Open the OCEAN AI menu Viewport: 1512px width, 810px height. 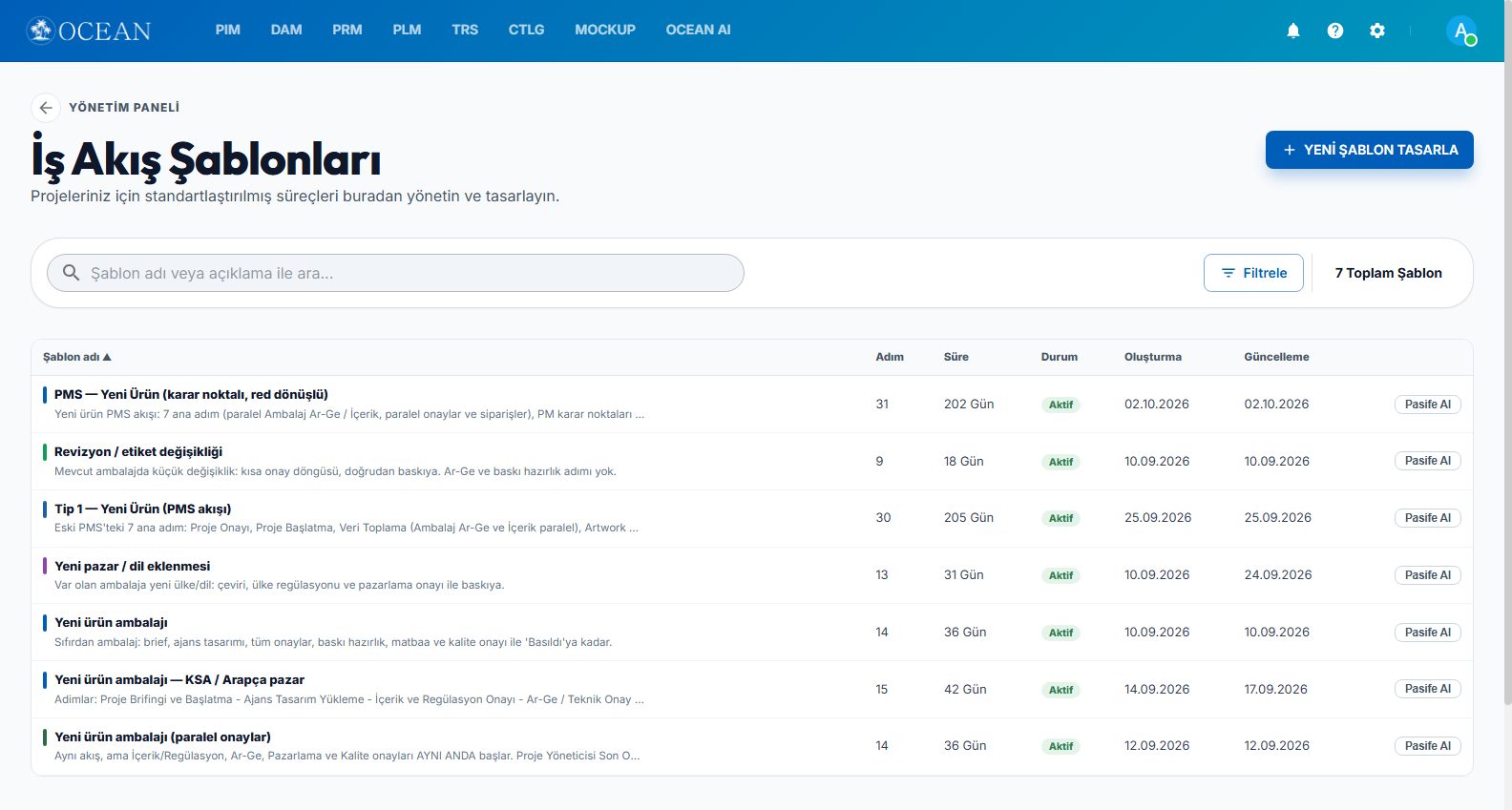pyautogui.click(x=698, y=30)
